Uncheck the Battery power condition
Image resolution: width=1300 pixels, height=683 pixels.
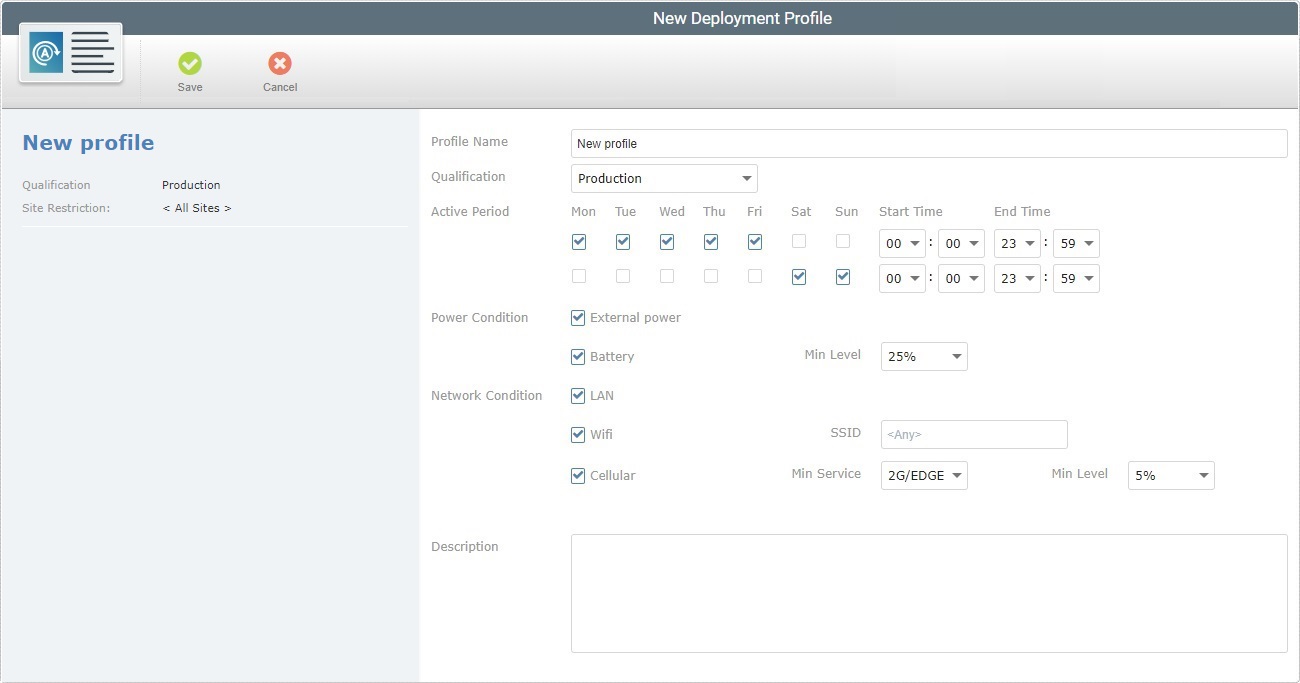click(x=578, y=356)
